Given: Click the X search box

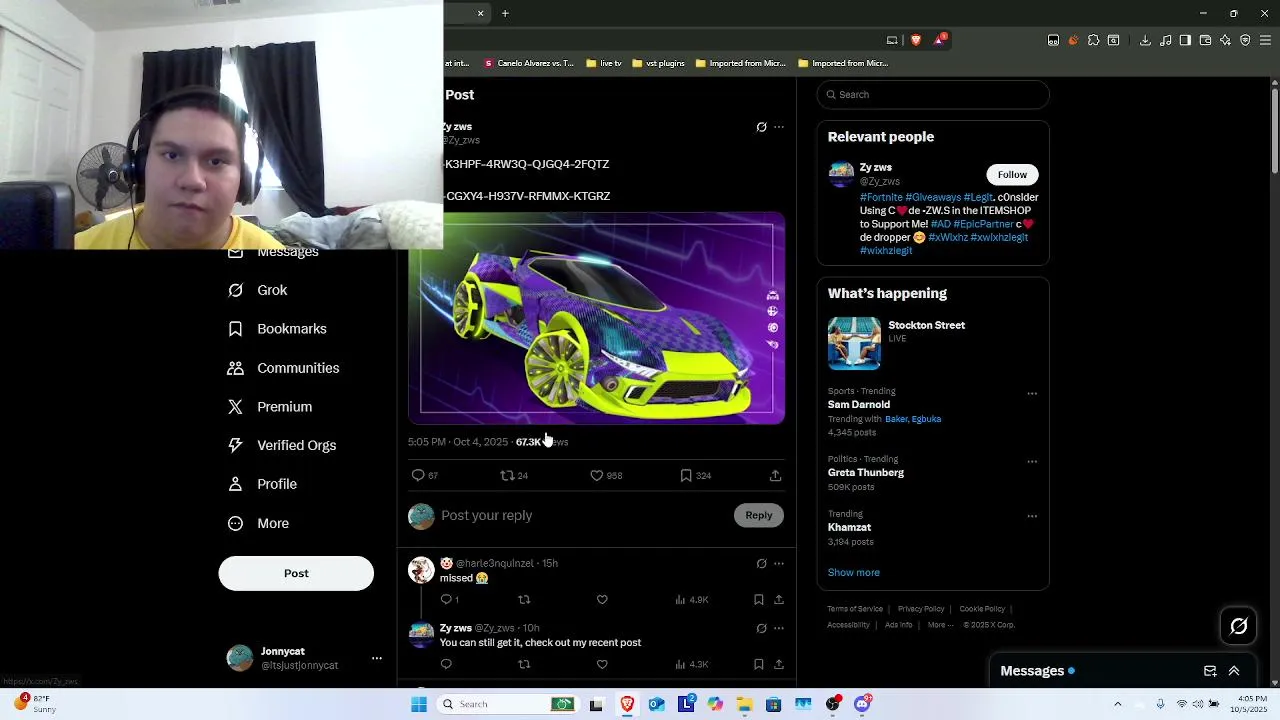Looking at the screenshot, I should pos(933,94).
